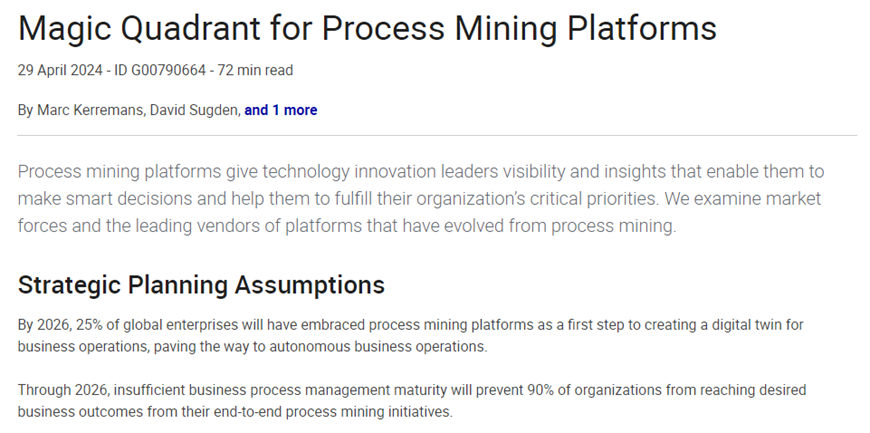This screenshot has width=870, height=433.
Task: Click the "72 min read" label
Action: coord(262,70)
